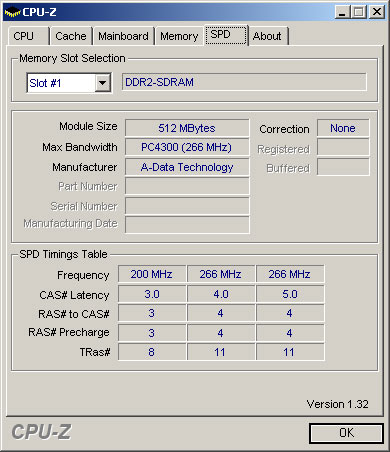Click the empty Part Number field
The width and height of the screenshot is (390, 452).
(187, 186)
